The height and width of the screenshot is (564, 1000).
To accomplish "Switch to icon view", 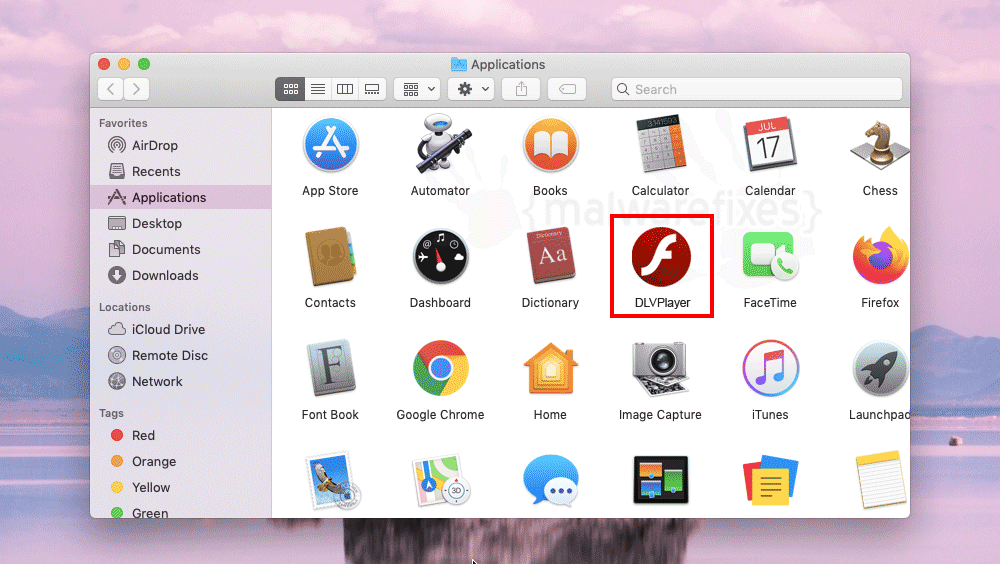I will [290, 89].
